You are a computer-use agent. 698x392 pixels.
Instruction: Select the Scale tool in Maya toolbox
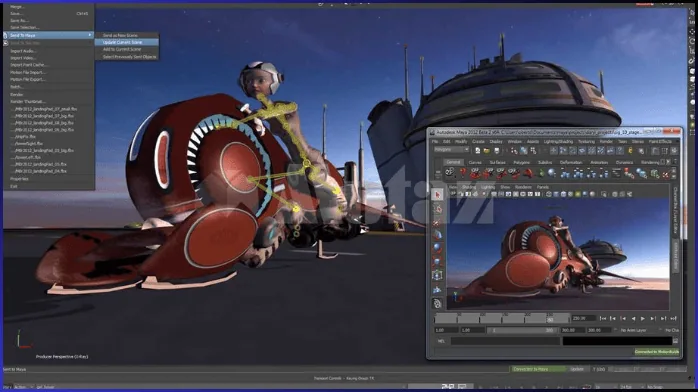[x=437, y=262]
